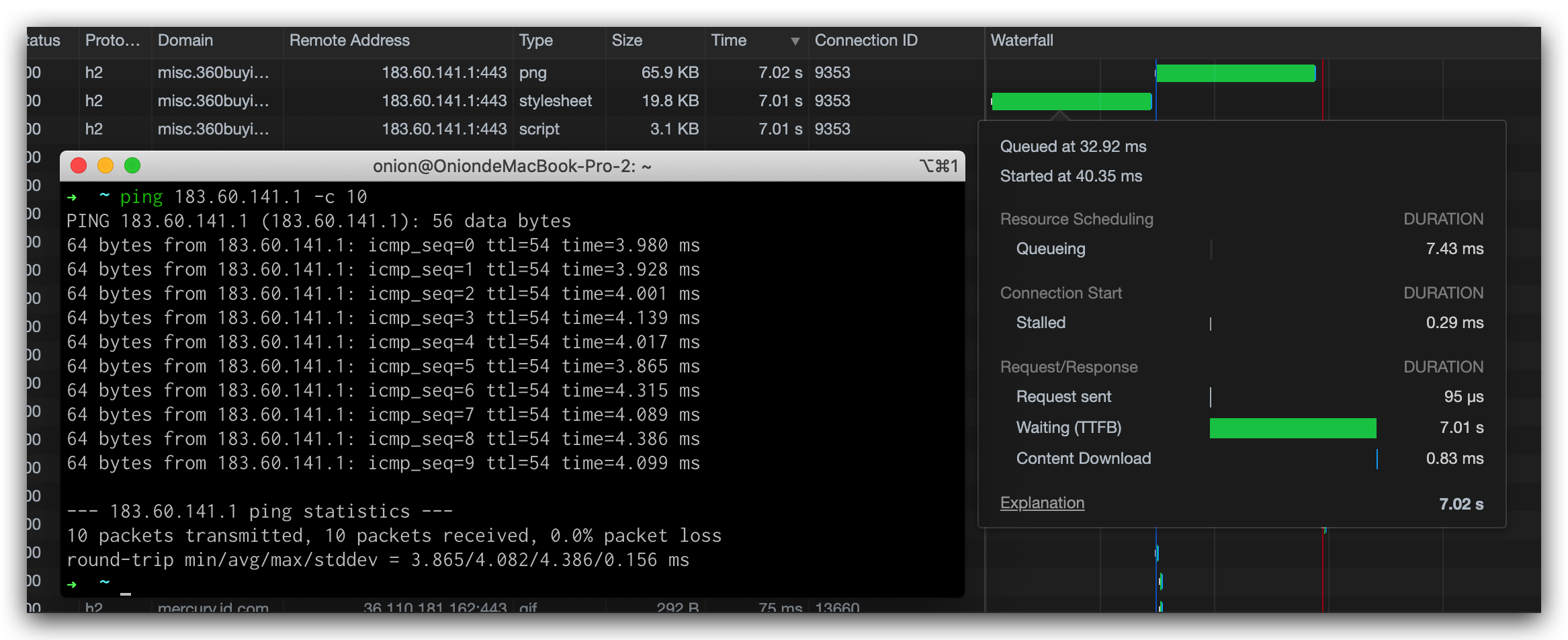
Task: Sort by the Remote Address column header
Action: (x=349, y=40)
